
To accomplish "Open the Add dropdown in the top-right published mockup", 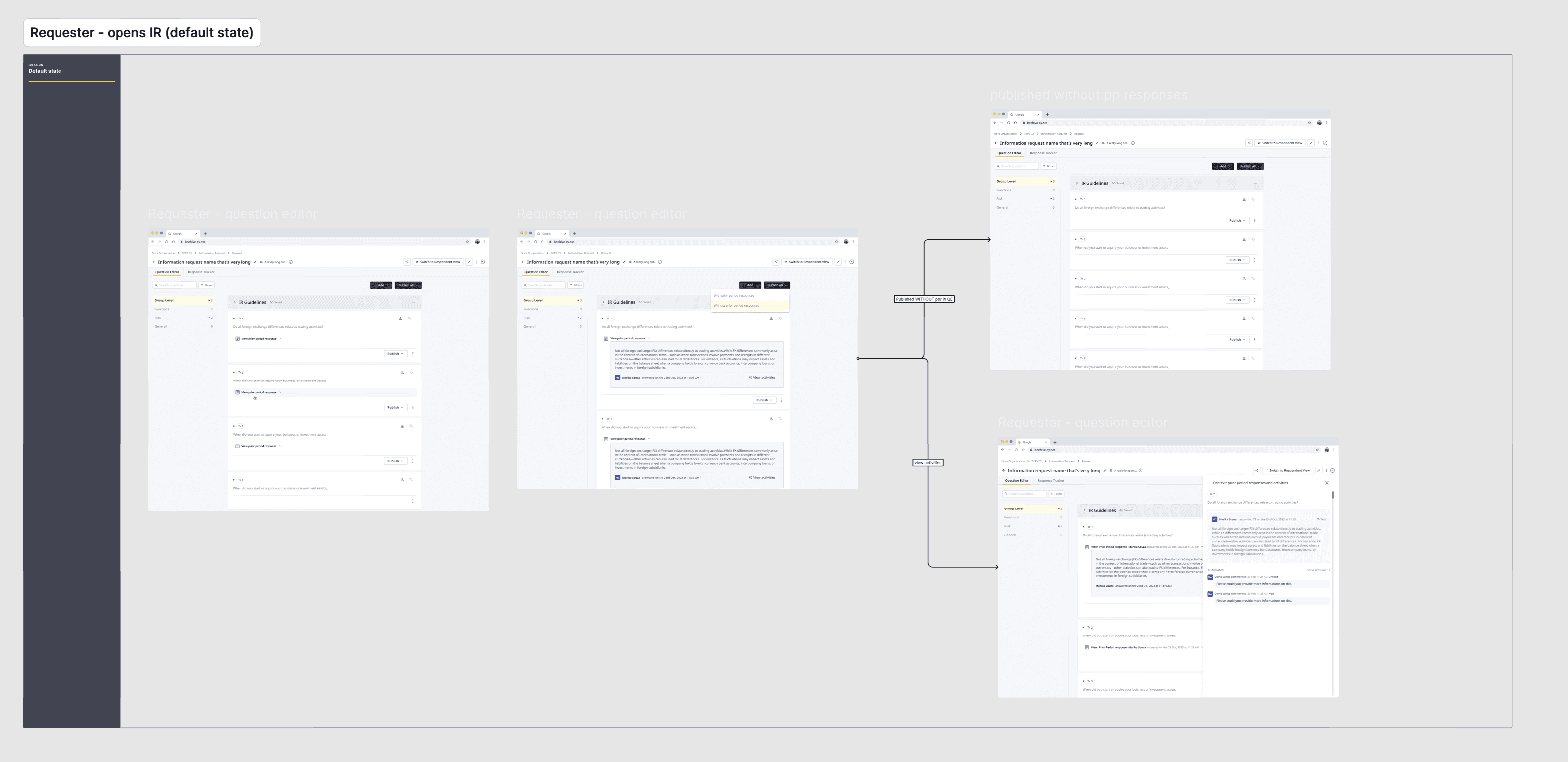I will tap(1222, 166).
